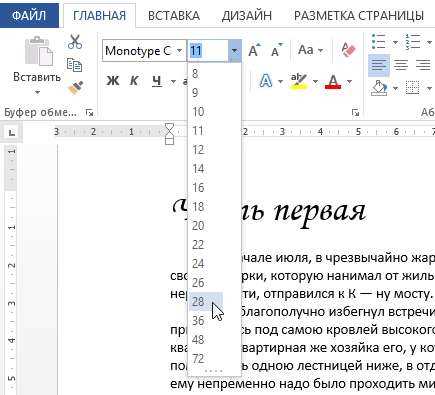Click the Paste clipboard icon

click(x=39, y=51)
